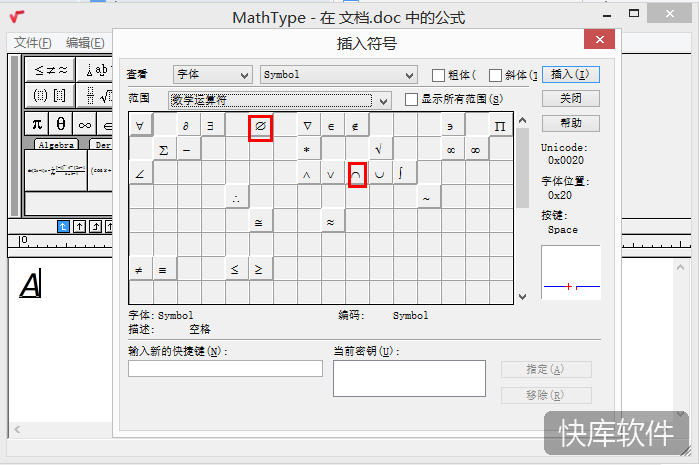Viewport: 699px width, 465px height.
Task: Select the intersection ∩ symbol
Action: pyautogui.click(x=357, y=174)
